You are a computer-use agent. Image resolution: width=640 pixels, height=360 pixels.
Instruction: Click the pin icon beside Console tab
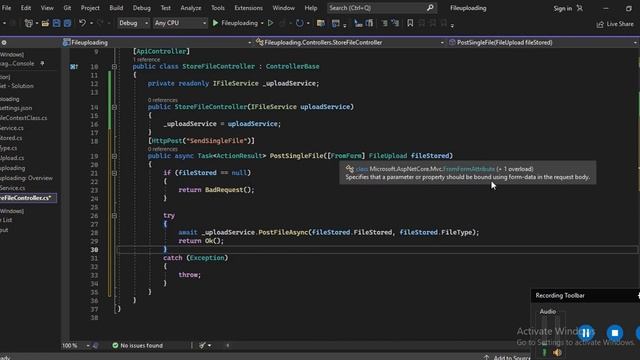coord(42,63)
